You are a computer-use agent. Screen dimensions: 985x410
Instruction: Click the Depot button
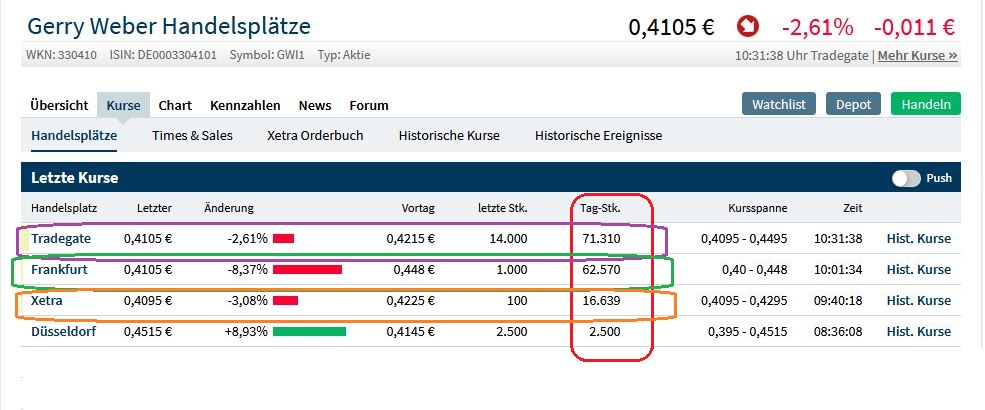point(853,104)
